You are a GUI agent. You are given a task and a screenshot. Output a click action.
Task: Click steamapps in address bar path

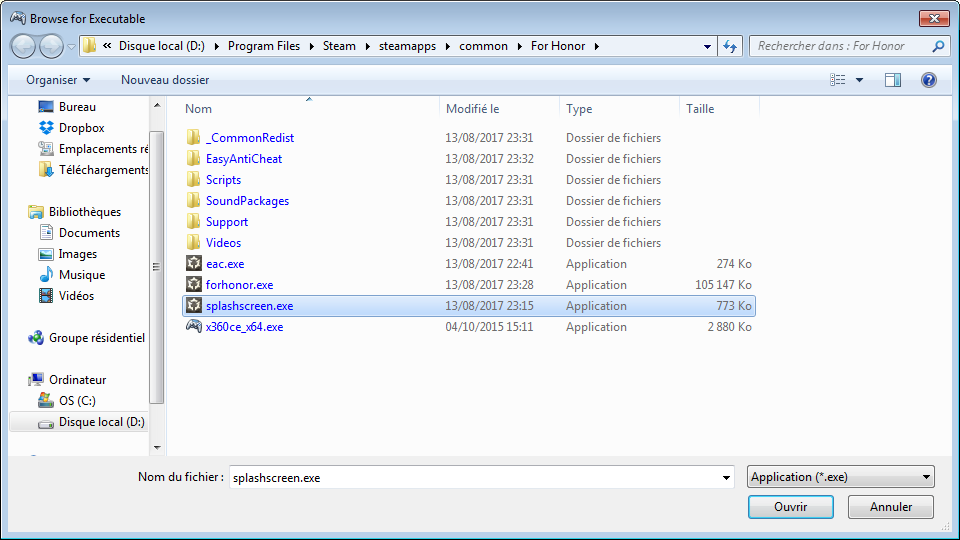(407, 46)
